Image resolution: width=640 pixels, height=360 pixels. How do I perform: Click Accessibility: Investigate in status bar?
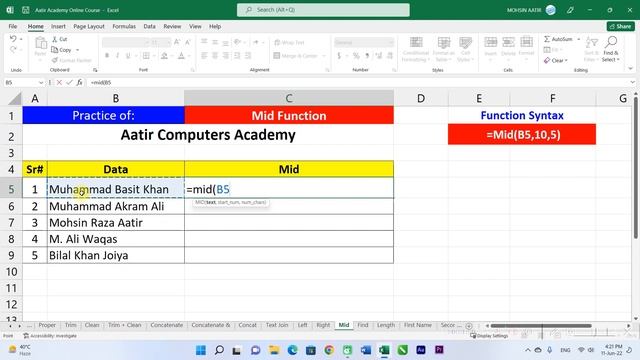tap(50, 336)
